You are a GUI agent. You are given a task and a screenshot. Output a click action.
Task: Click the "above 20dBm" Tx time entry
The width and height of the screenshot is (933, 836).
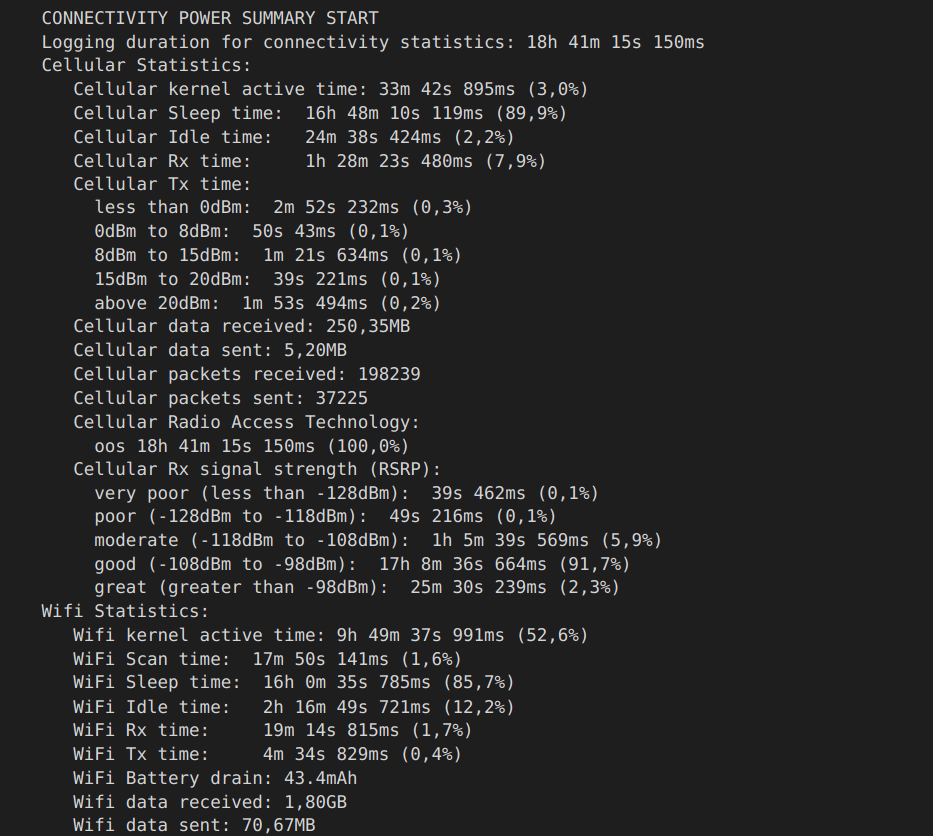[267, 303]
